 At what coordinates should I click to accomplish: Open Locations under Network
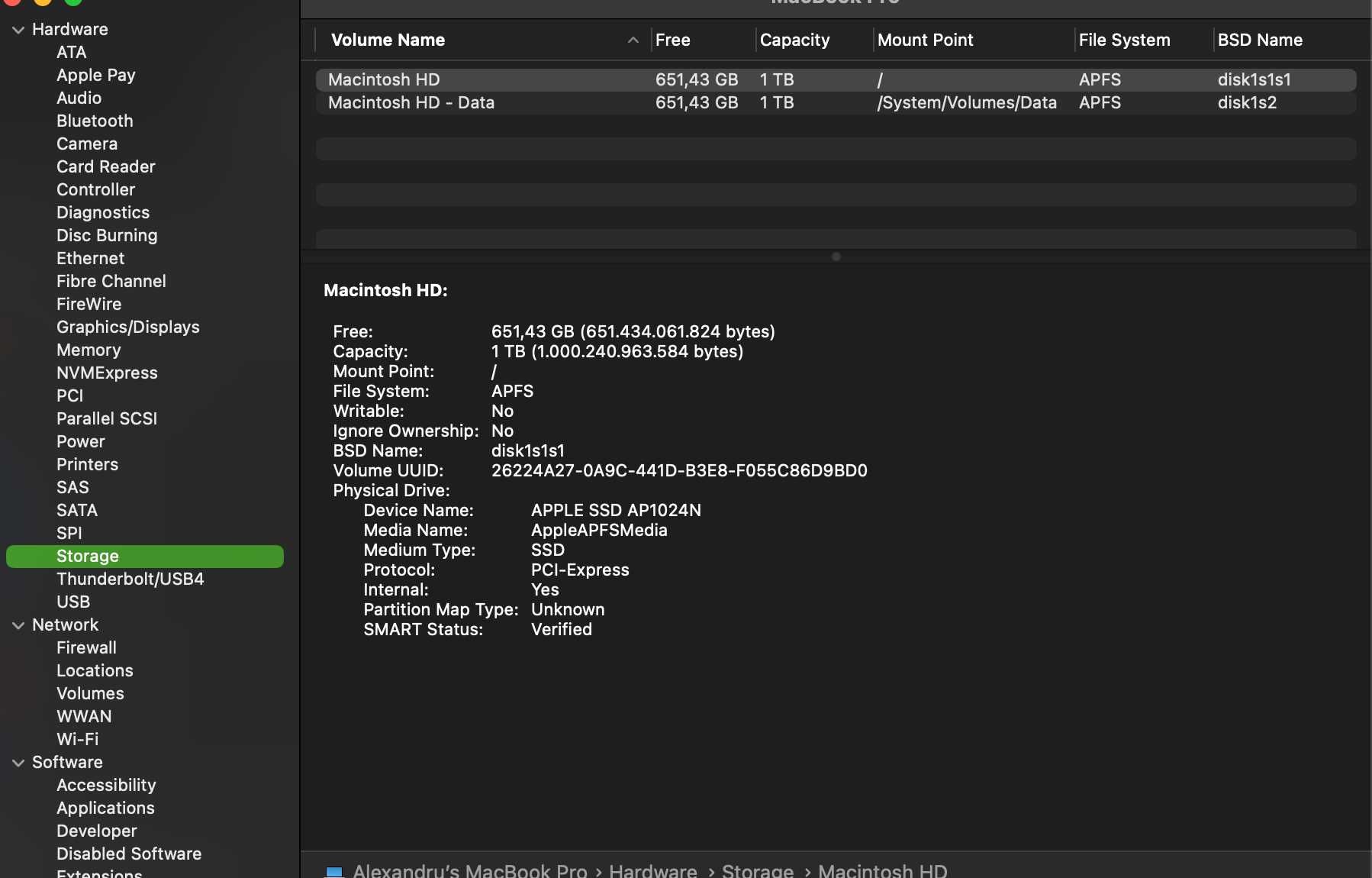pyautogui.click(x=95, y=670)
